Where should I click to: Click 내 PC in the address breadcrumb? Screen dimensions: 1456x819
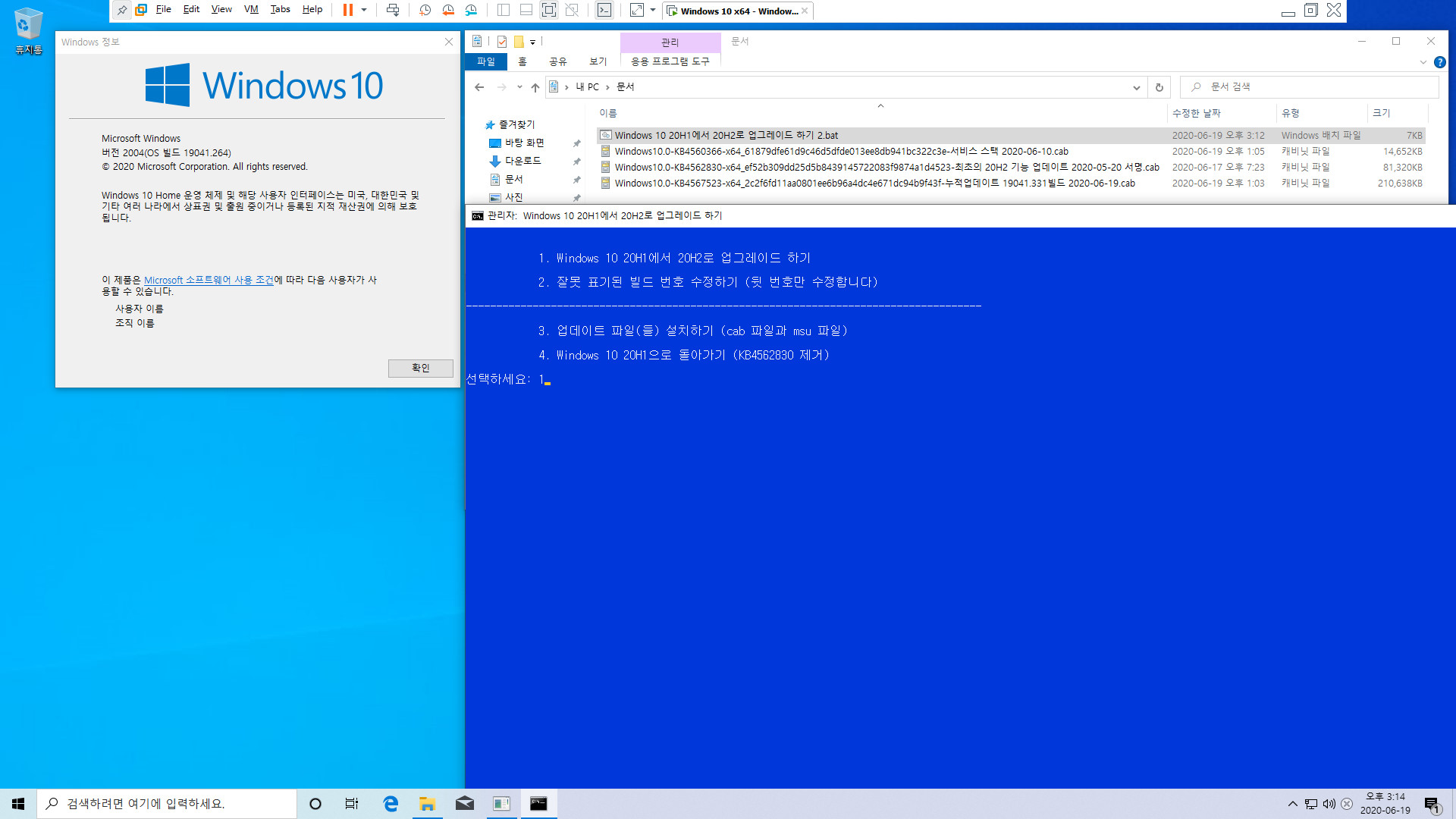pyautogui.click(x=587, y=87)
